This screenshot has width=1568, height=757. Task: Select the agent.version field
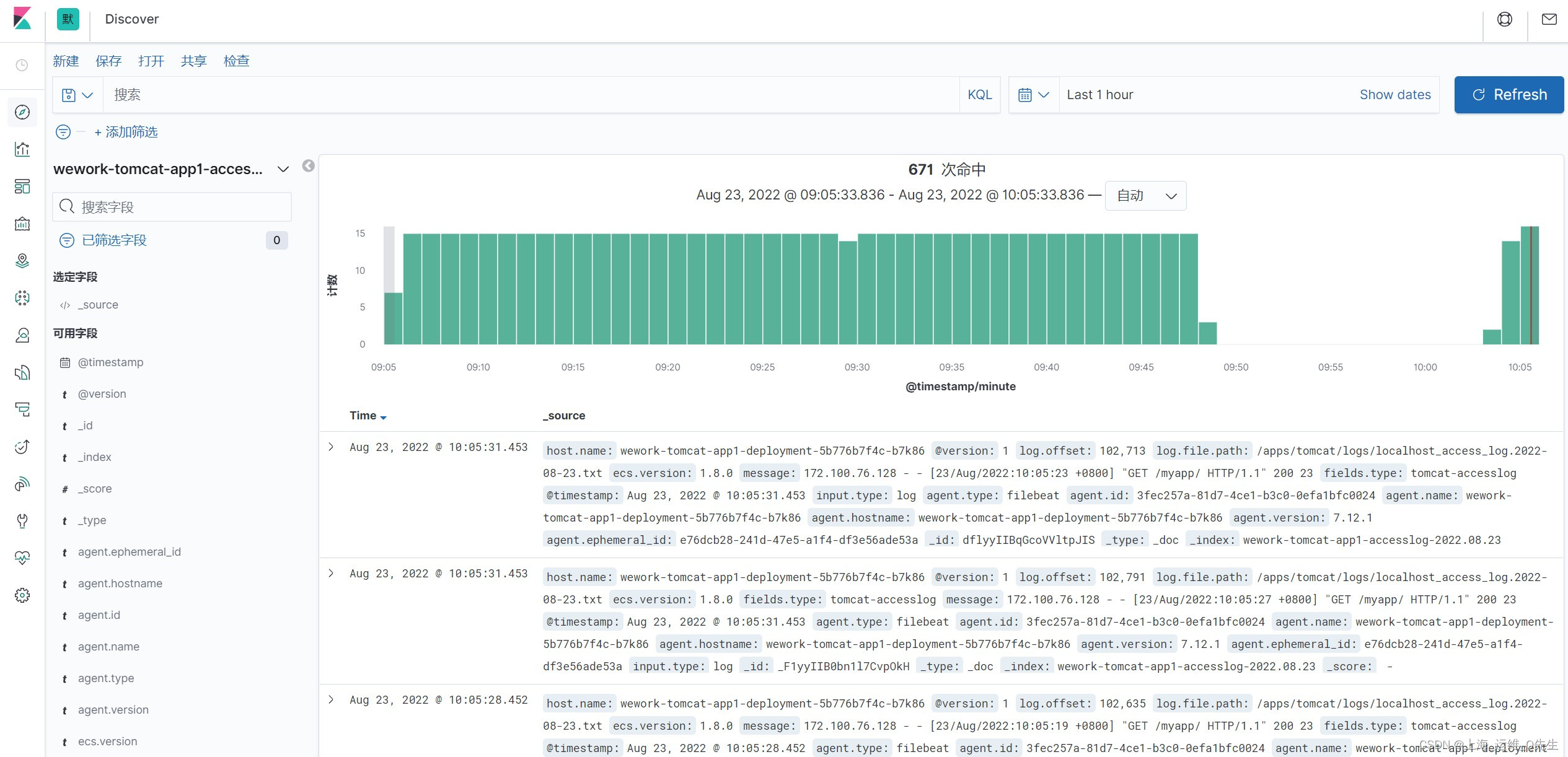pyautogui.click(x=113, y=710)
